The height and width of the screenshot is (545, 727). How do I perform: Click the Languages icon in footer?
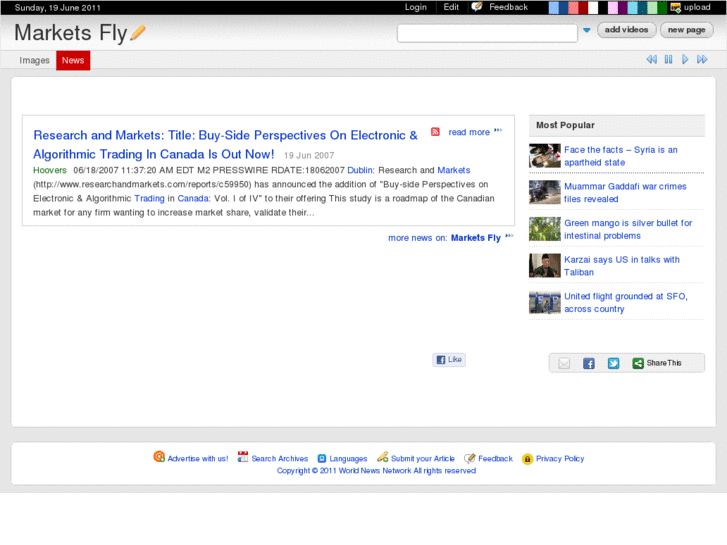tap(322, 458)
